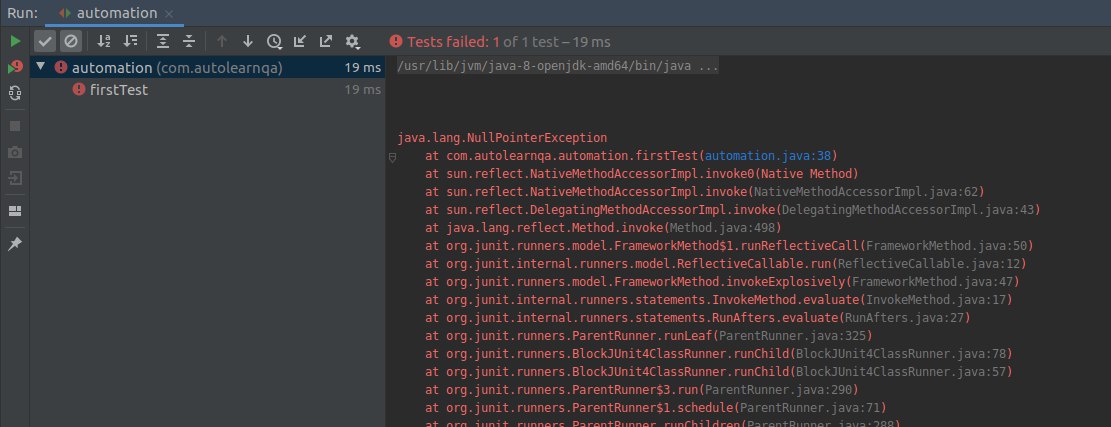This screenshot has height=427, width=1111.
Task: Open FrameworkMethod.java:47 stack link
Action: point(932,283)
